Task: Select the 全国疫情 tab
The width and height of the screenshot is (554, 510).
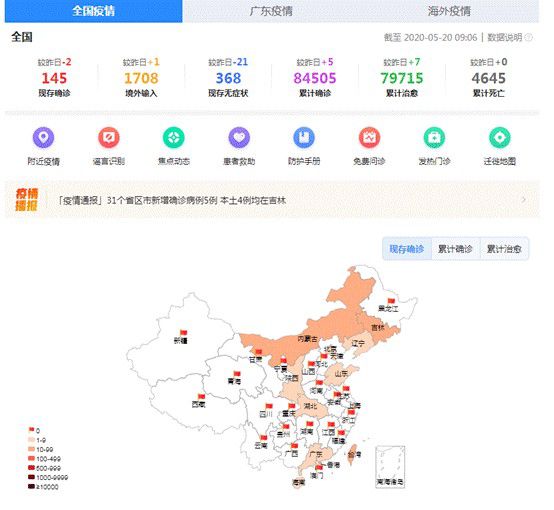Action: coord(94,11)
